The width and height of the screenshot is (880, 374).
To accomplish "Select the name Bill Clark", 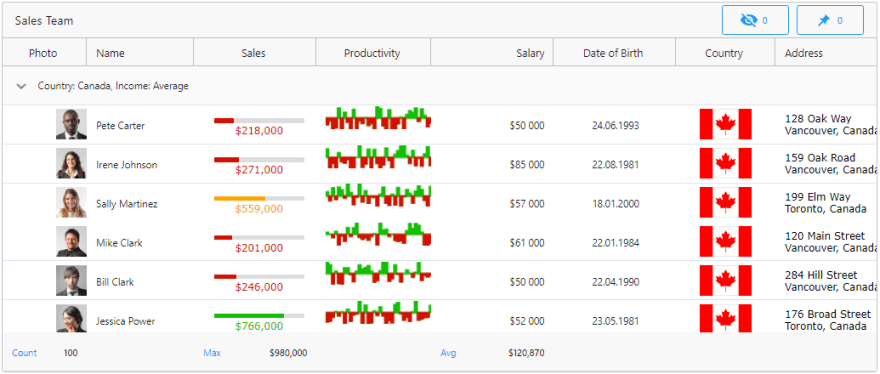I will [114, 282].
